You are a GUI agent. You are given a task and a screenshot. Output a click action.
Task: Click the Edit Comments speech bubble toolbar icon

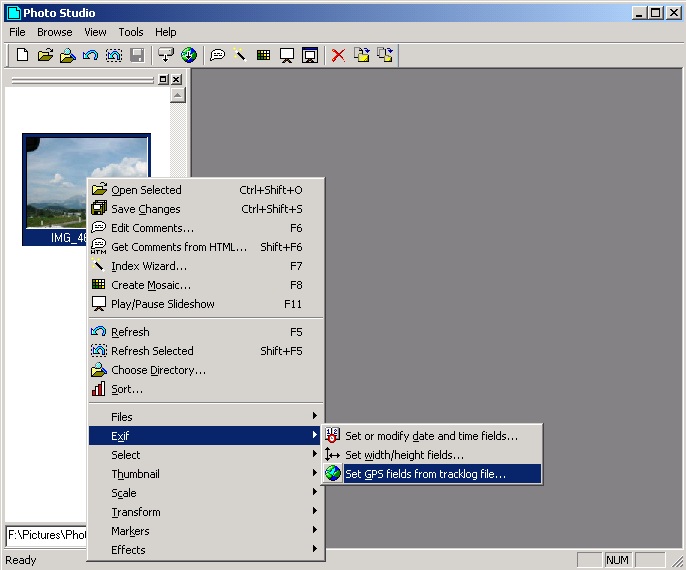(x=217, y=55)
